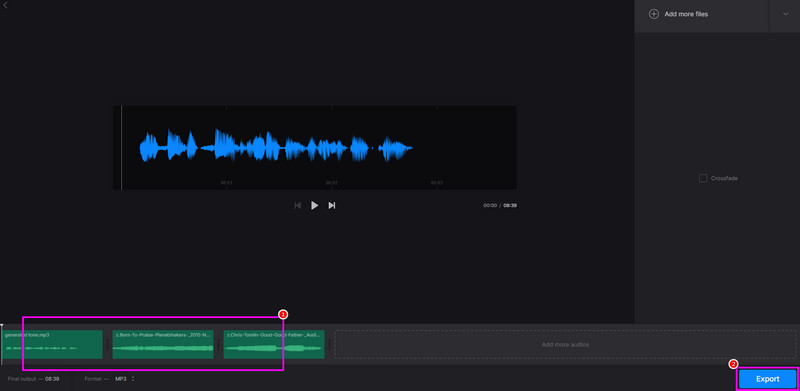Screen dimensions: 800x391
Task: Open the MP3 format selector
Action: (x=125, y=379)
